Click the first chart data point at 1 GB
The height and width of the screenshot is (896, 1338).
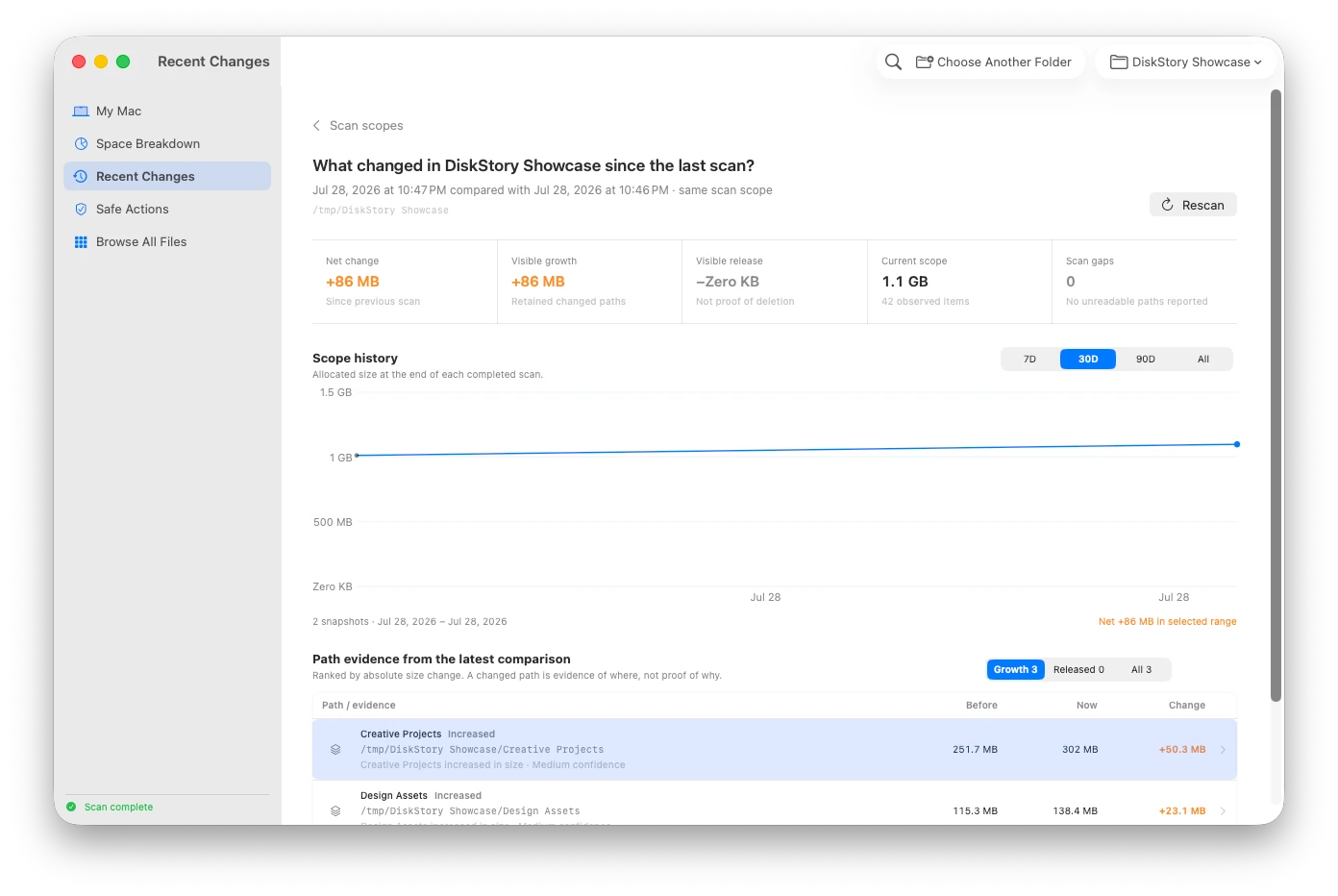[x=357, y=456]
